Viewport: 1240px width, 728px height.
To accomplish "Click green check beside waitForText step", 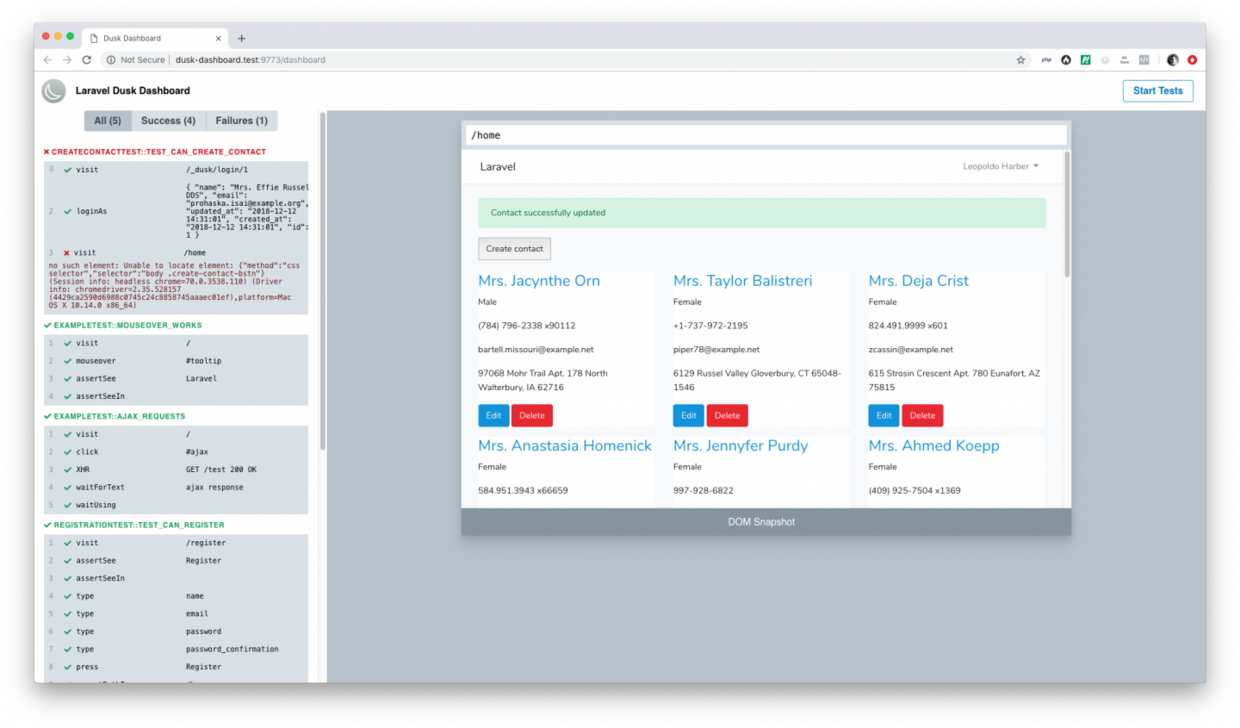I will point(67,488).
